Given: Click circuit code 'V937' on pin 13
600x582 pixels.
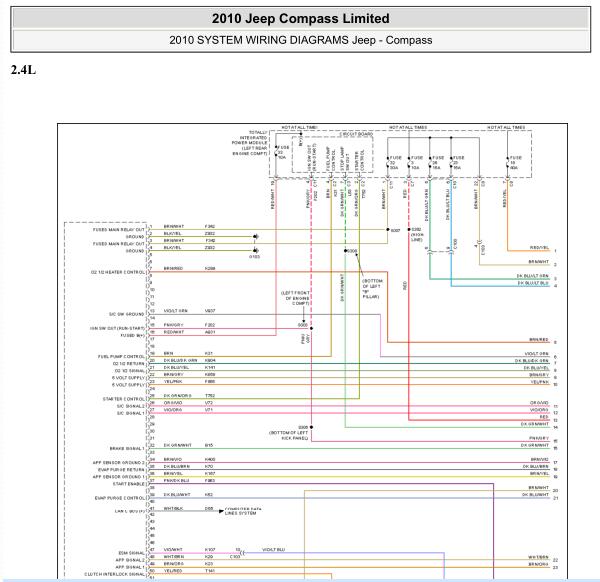Looking at the screenshot, I should click(x=210, y=311).
